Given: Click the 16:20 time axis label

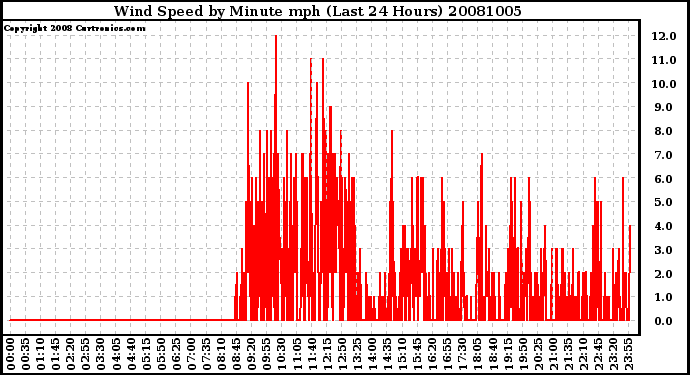Looking at the screenshot, I should point(432,354).
